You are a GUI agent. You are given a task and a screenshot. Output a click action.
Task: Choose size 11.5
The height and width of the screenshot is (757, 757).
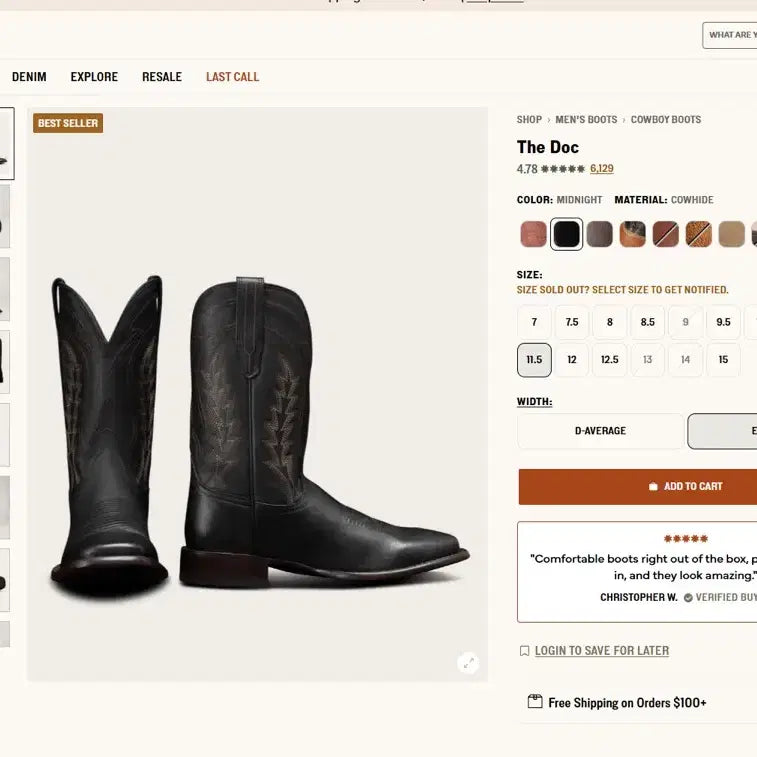tap(534, 360)
